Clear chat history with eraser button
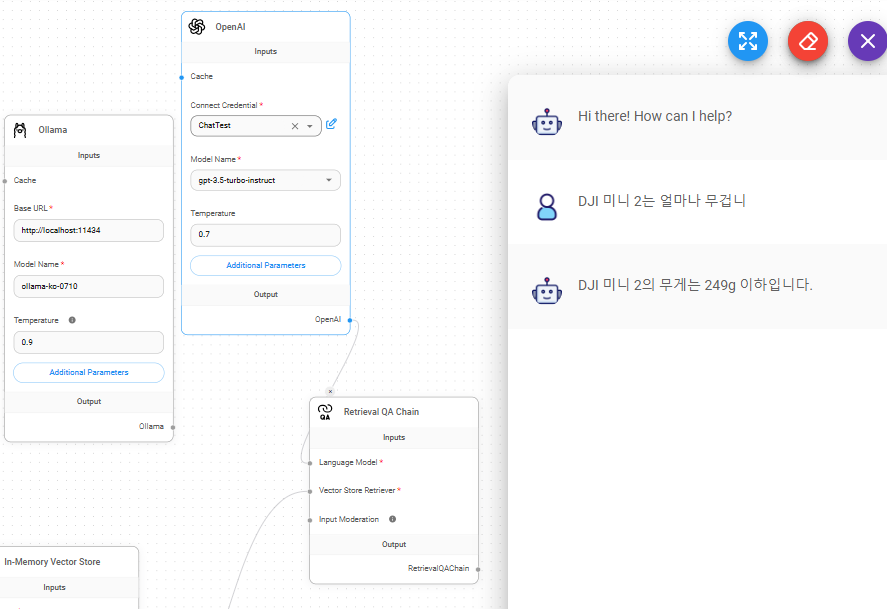Screen dimensions: 887x609 (808, 41)
